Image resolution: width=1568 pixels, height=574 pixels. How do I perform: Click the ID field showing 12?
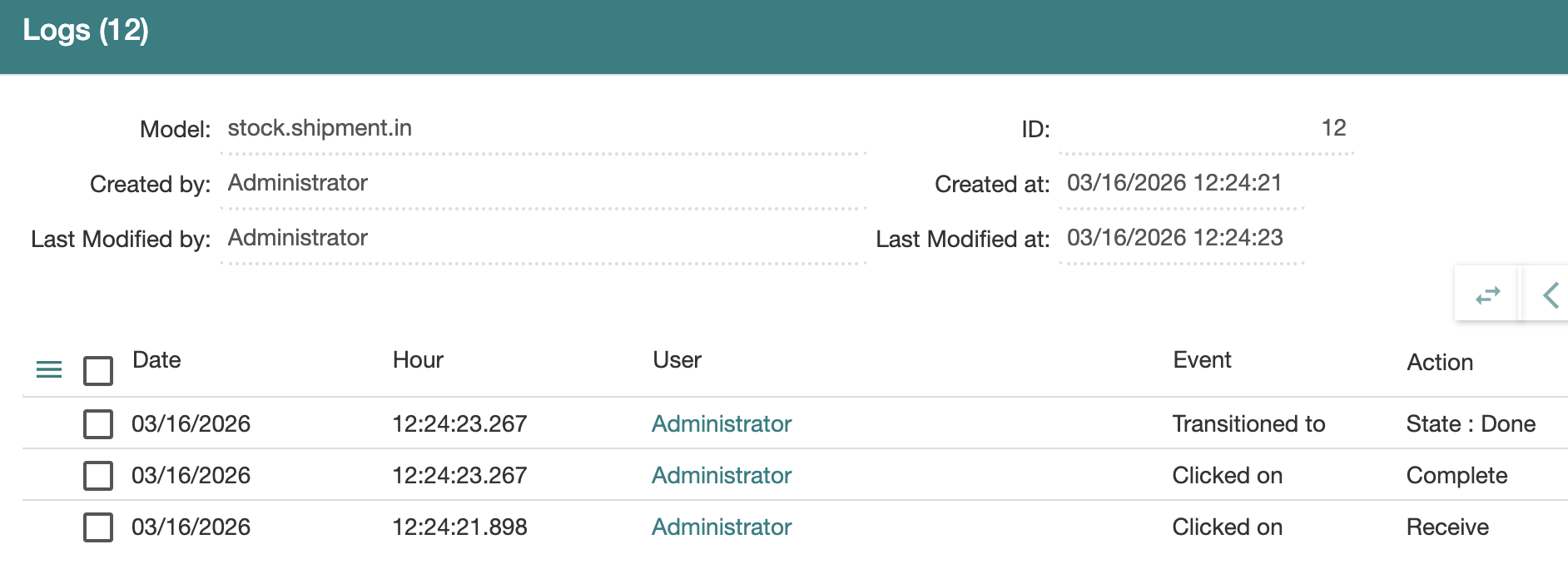(1205, 129)
